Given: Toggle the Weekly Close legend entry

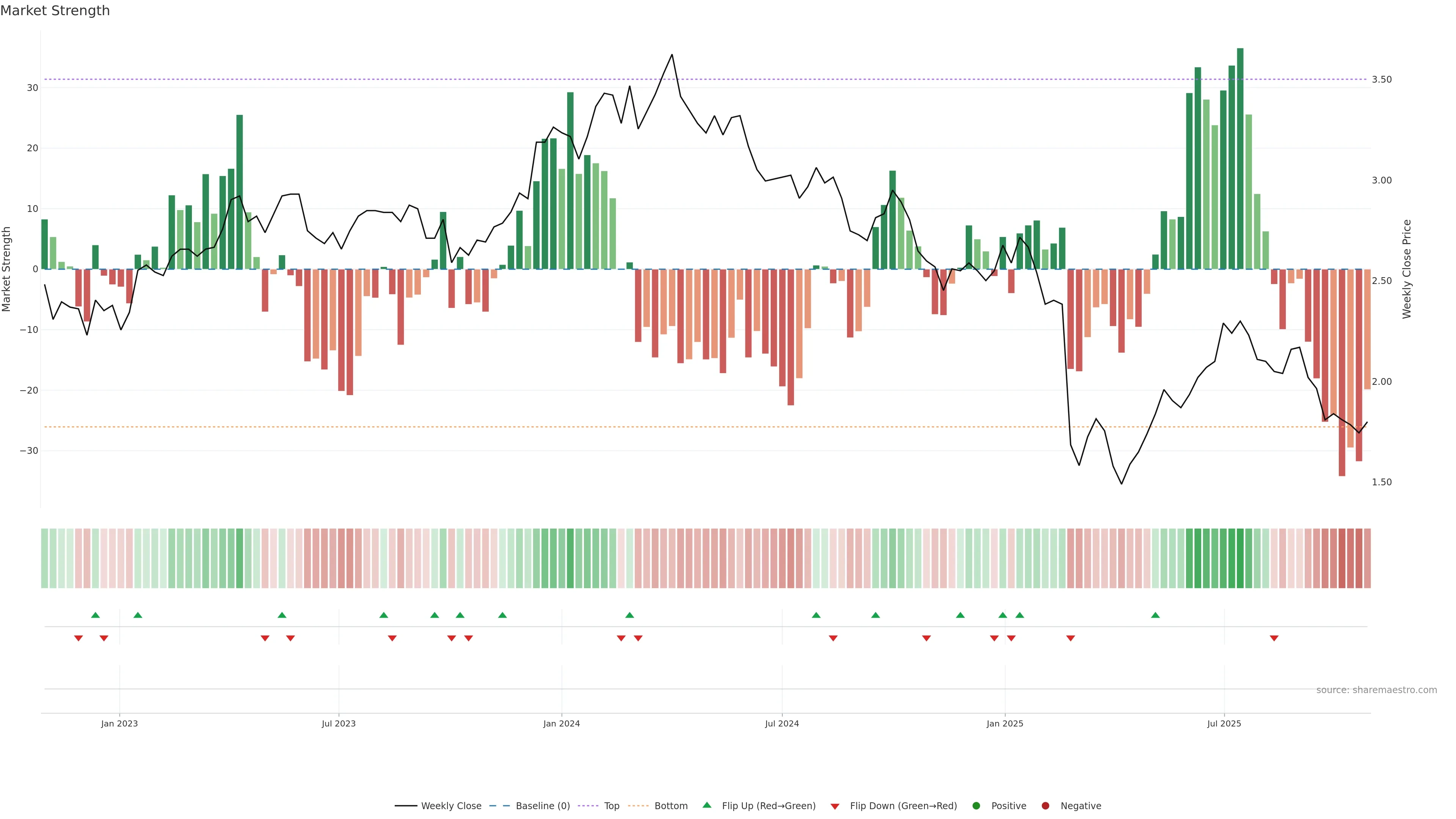Looking at the screenshot, I should coord(450,805).
